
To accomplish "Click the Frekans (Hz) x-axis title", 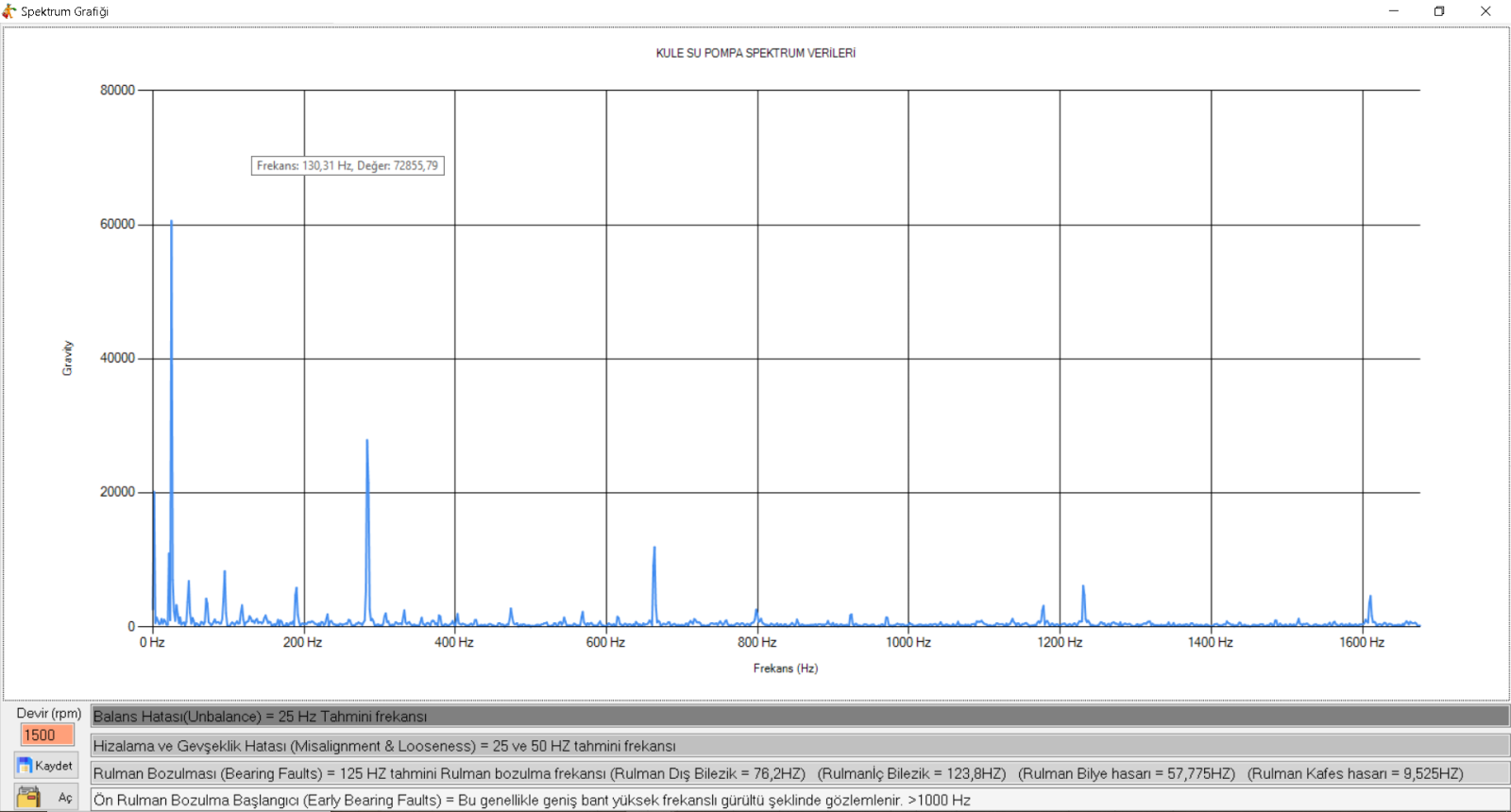I will pos(786,668).
